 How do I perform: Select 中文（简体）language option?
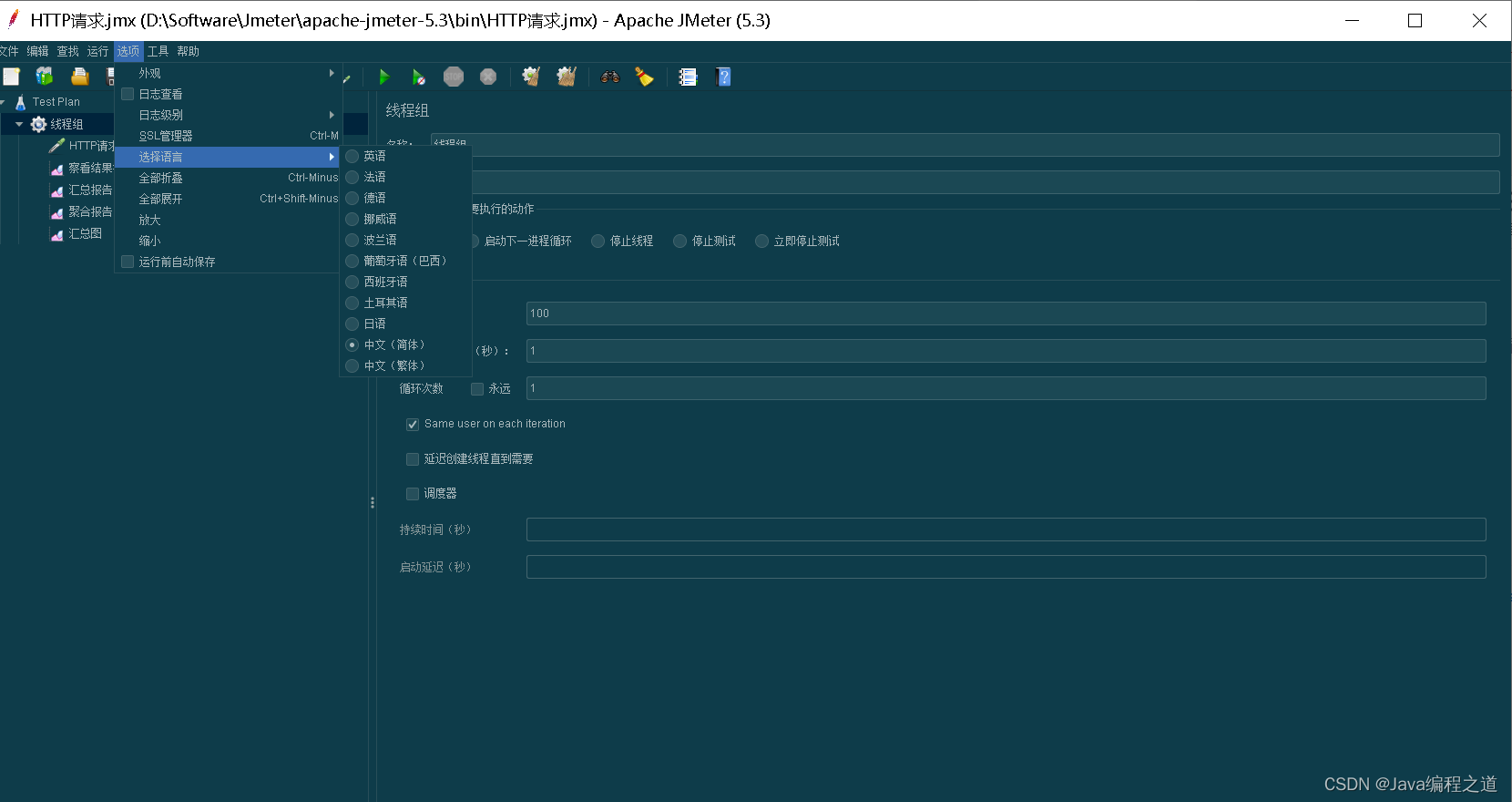click(x=406, y=344)
